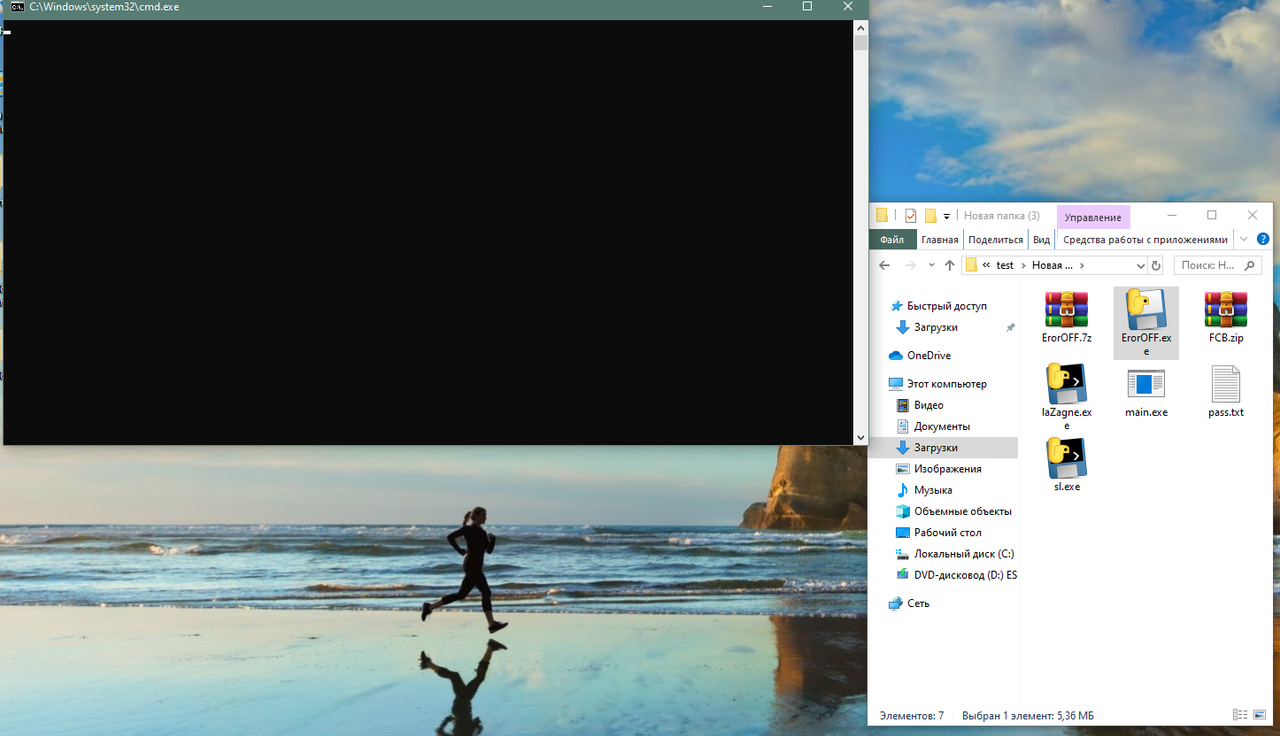Click the Explorer window folder title icon

pos(882,215)
